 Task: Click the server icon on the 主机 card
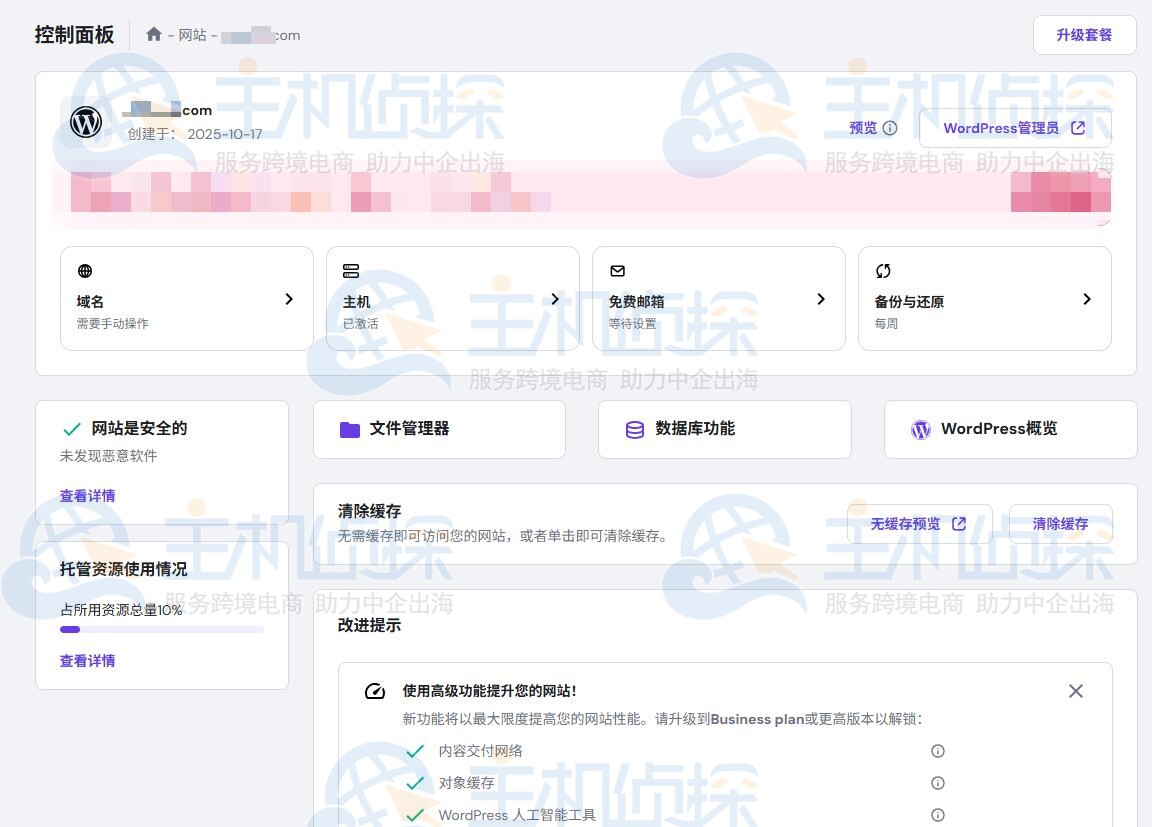click(x=351, y=270)
